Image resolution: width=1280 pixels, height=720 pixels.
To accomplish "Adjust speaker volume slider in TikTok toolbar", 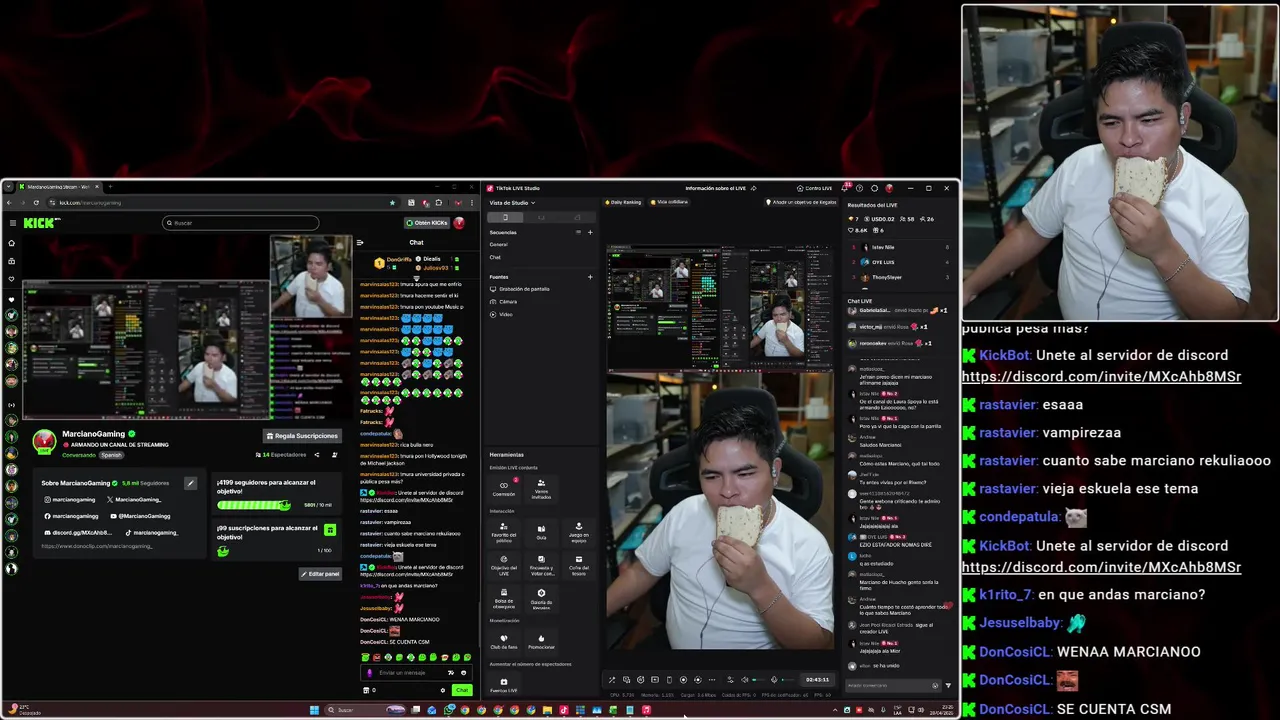I will 758,680.
